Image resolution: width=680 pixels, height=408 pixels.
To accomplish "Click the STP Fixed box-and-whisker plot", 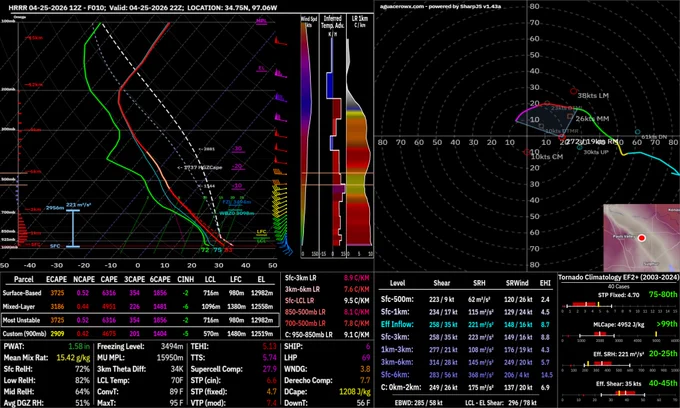I will click(x=619, y=305).
